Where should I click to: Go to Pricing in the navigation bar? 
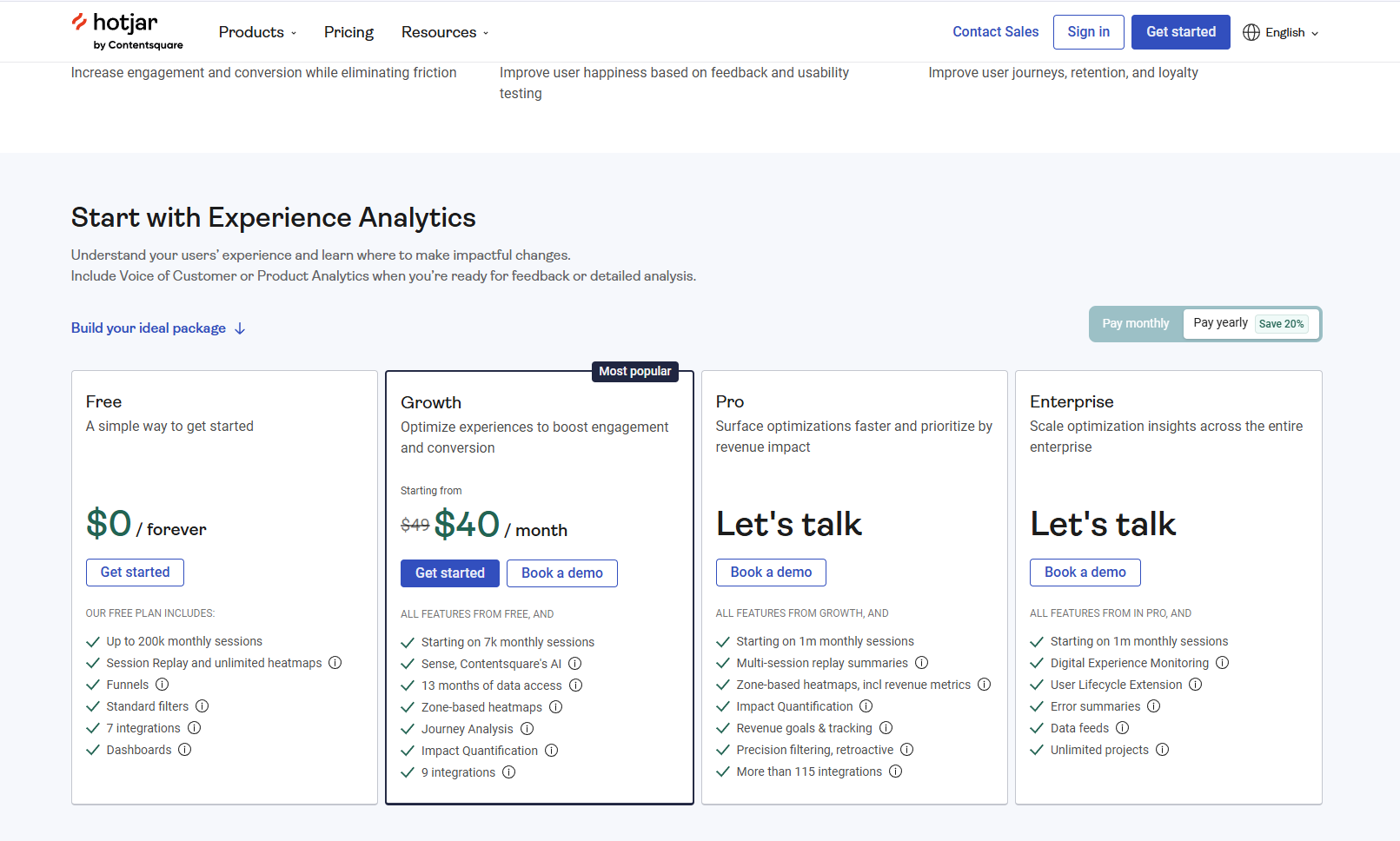(x=348, y=32)
